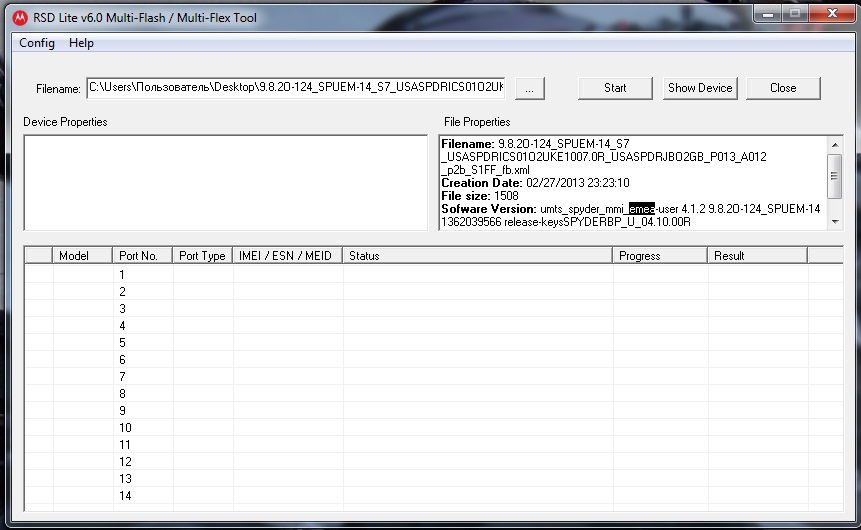Select port row number 14
This screenshot has height=530, width=861.
[434, 495]
